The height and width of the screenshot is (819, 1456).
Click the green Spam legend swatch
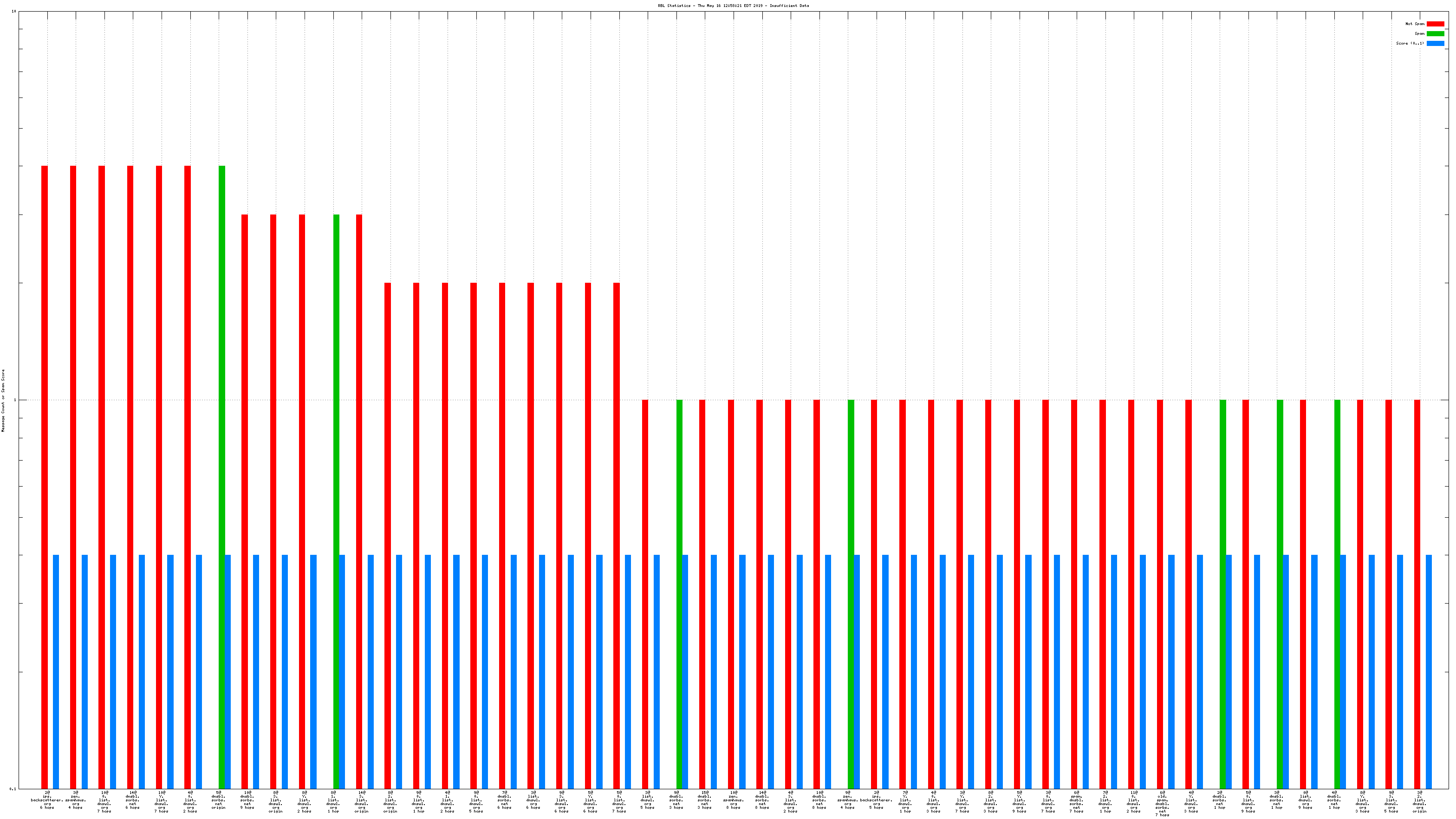[x=1435, y=33]
